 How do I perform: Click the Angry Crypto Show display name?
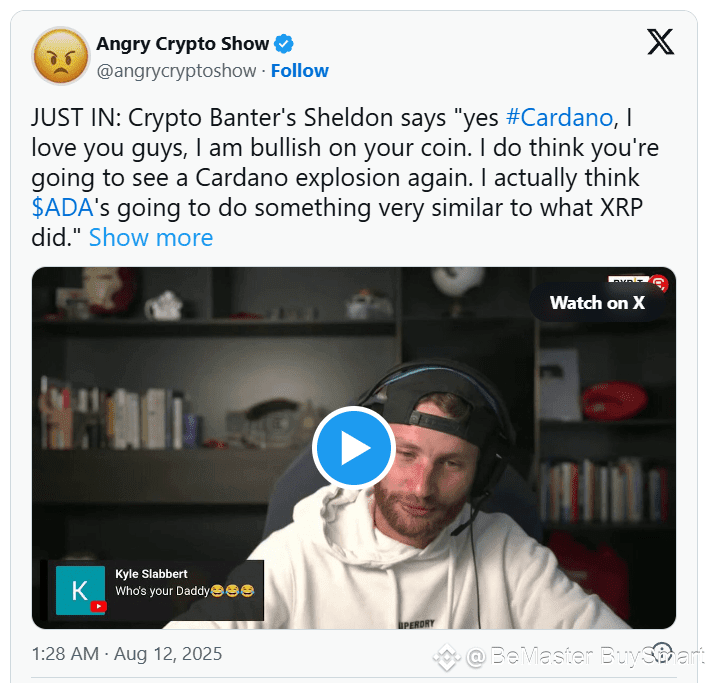click(183, 44)
